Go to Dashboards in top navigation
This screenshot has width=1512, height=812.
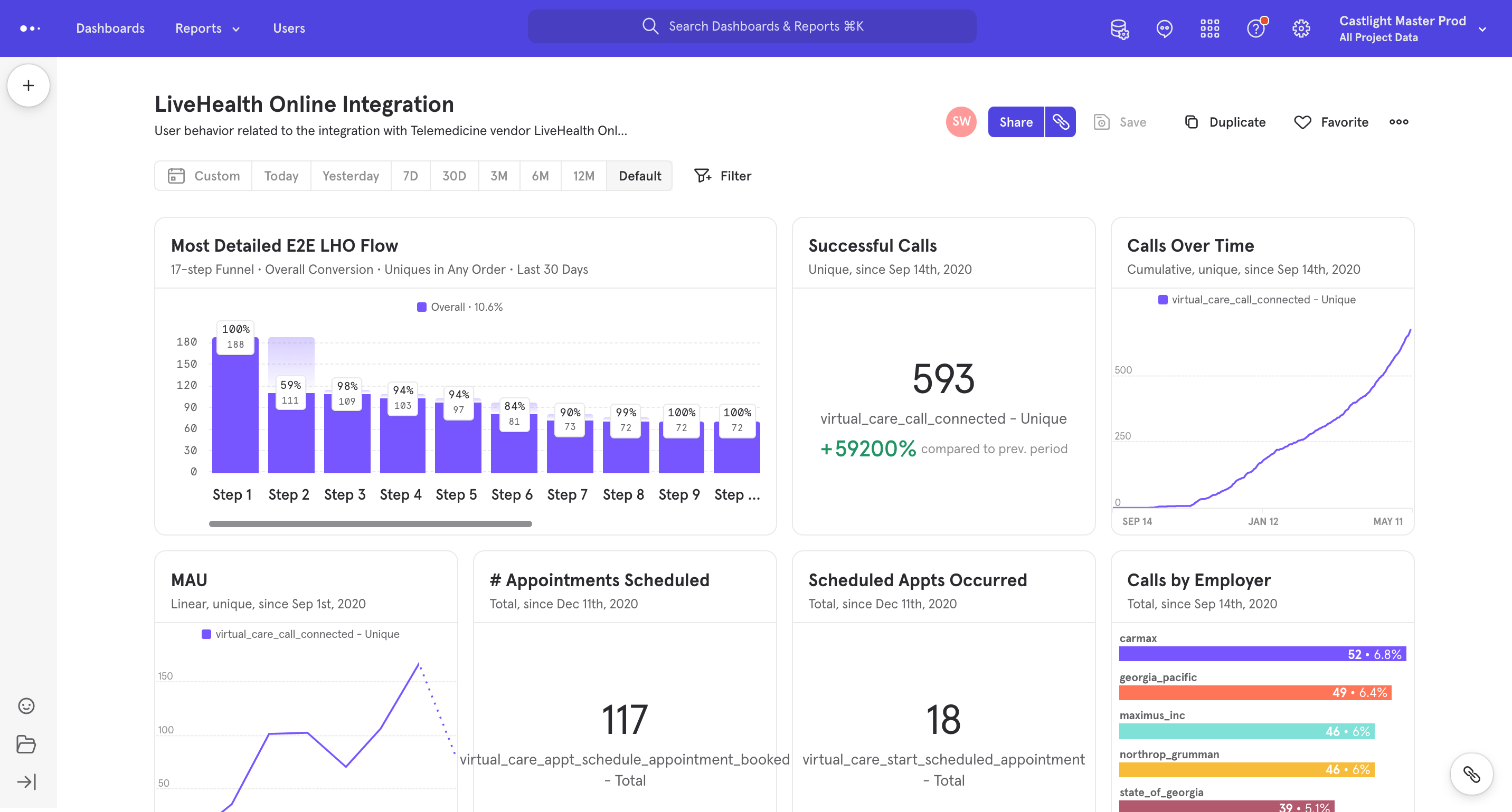(110, 28)
